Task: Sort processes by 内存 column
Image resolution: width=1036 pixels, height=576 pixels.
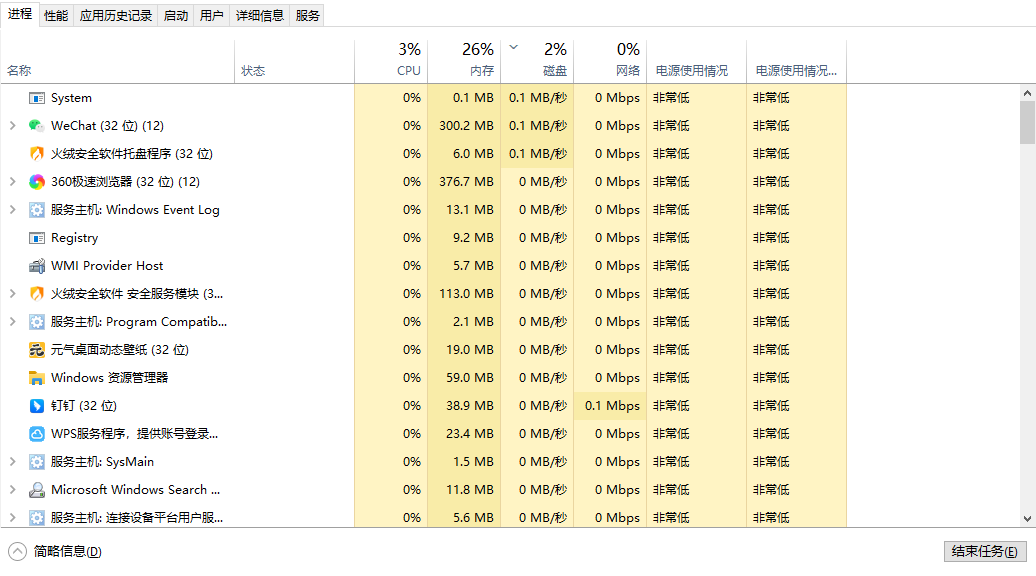Action: 464,60
